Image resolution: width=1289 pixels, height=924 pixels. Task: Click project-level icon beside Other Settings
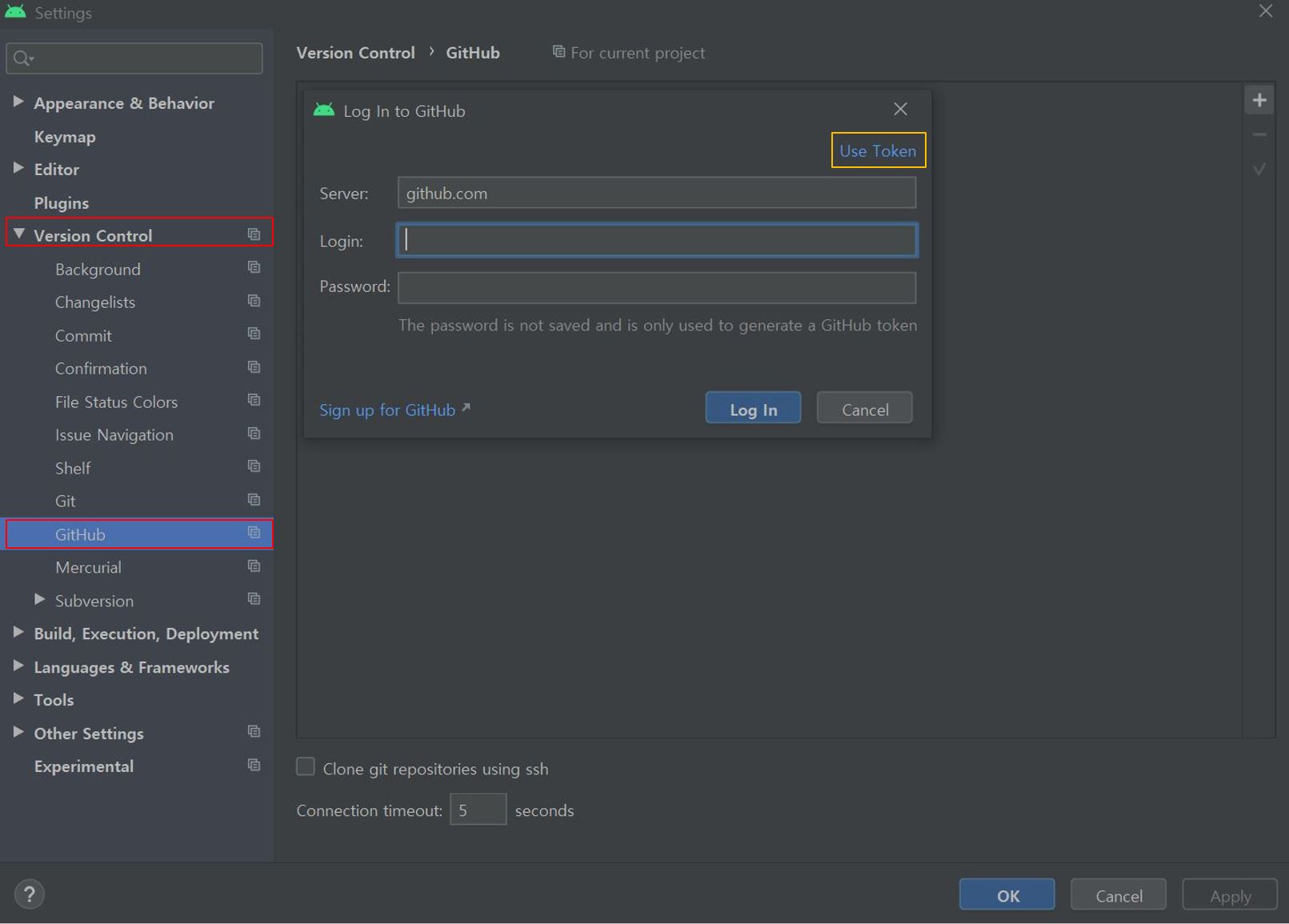point(254,732)
